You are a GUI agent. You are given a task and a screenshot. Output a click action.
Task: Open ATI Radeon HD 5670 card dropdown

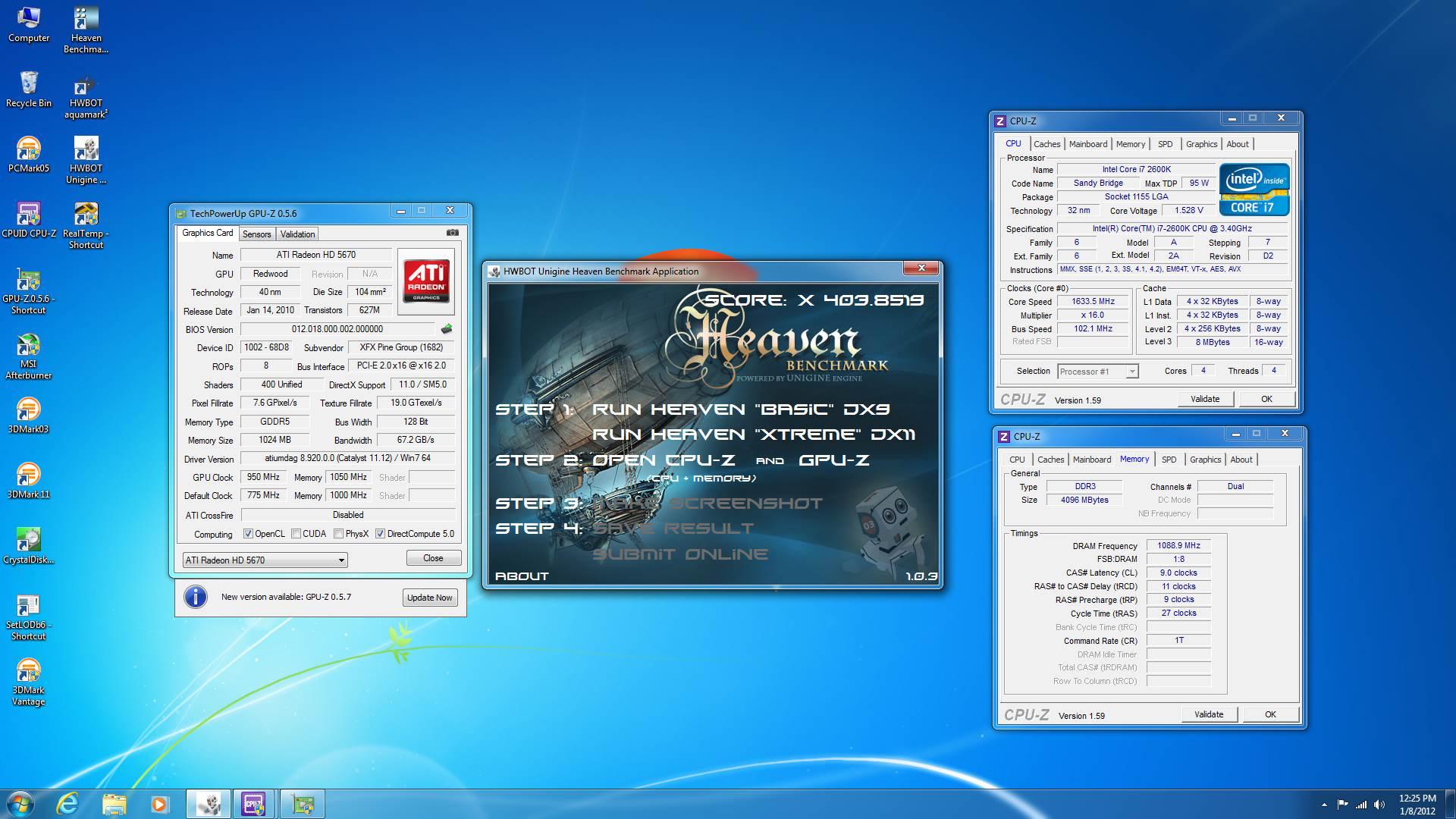(265, 560)
